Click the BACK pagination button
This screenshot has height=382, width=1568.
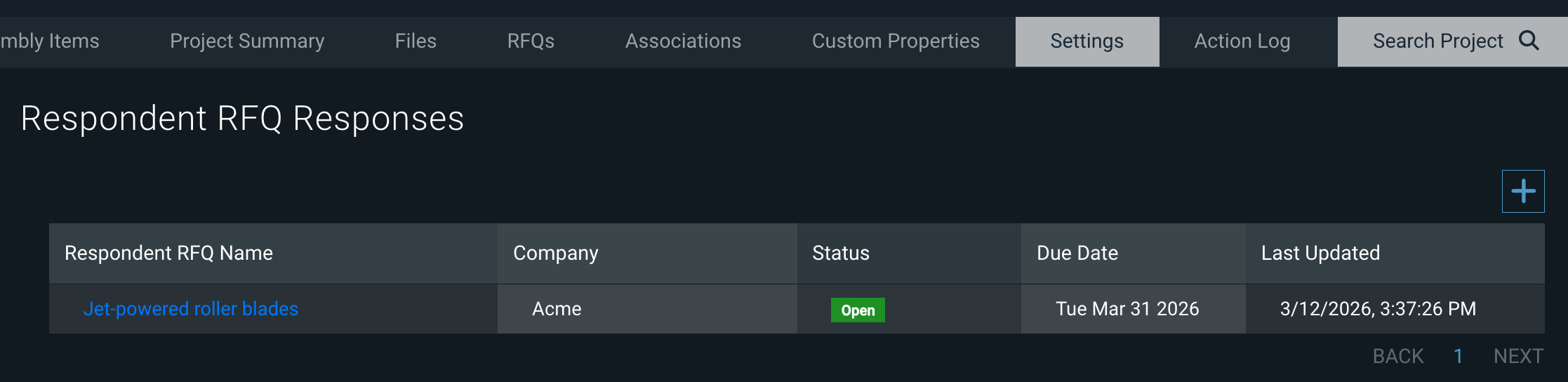[1397, 357]
